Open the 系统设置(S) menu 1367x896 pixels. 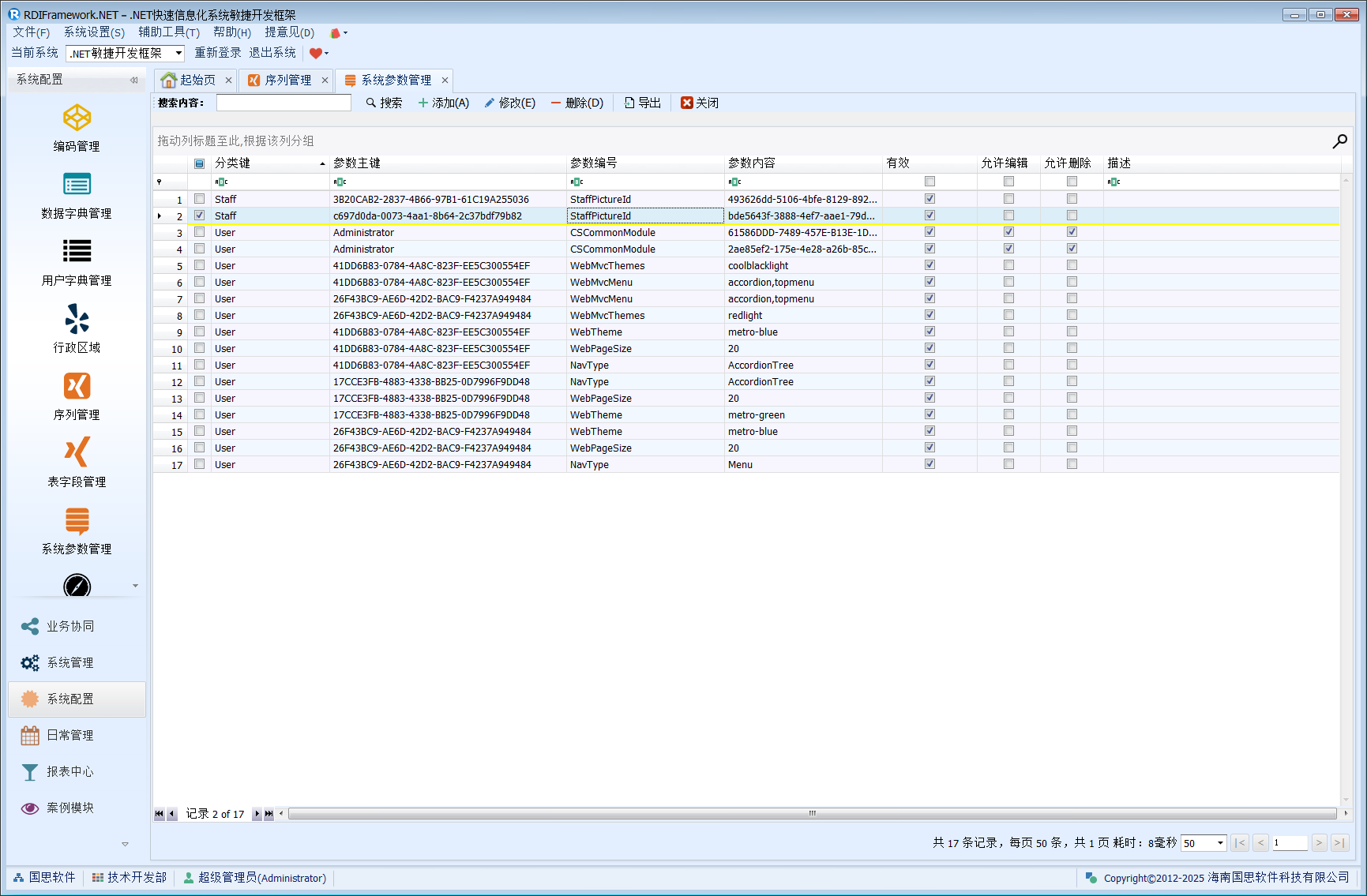94,32
